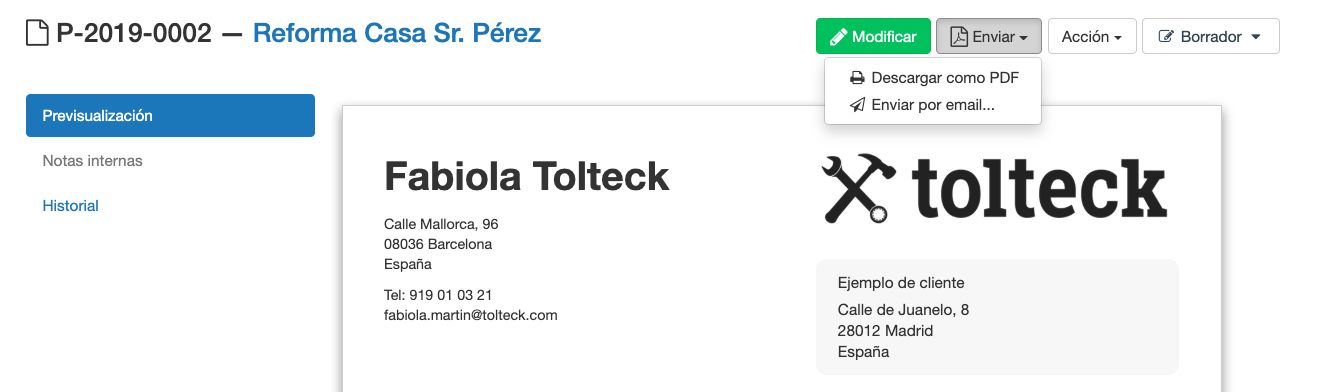
Task: Click the paper plane icon for Enviar por email
Action: click(857, 104)
